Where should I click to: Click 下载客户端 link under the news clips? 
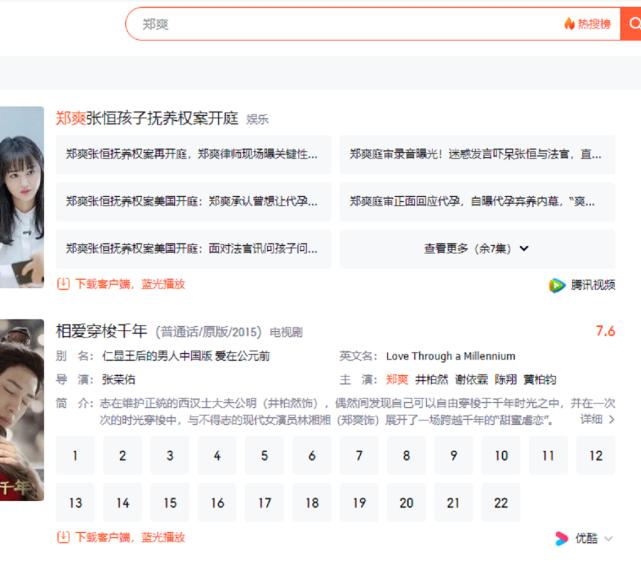[130, 284]
